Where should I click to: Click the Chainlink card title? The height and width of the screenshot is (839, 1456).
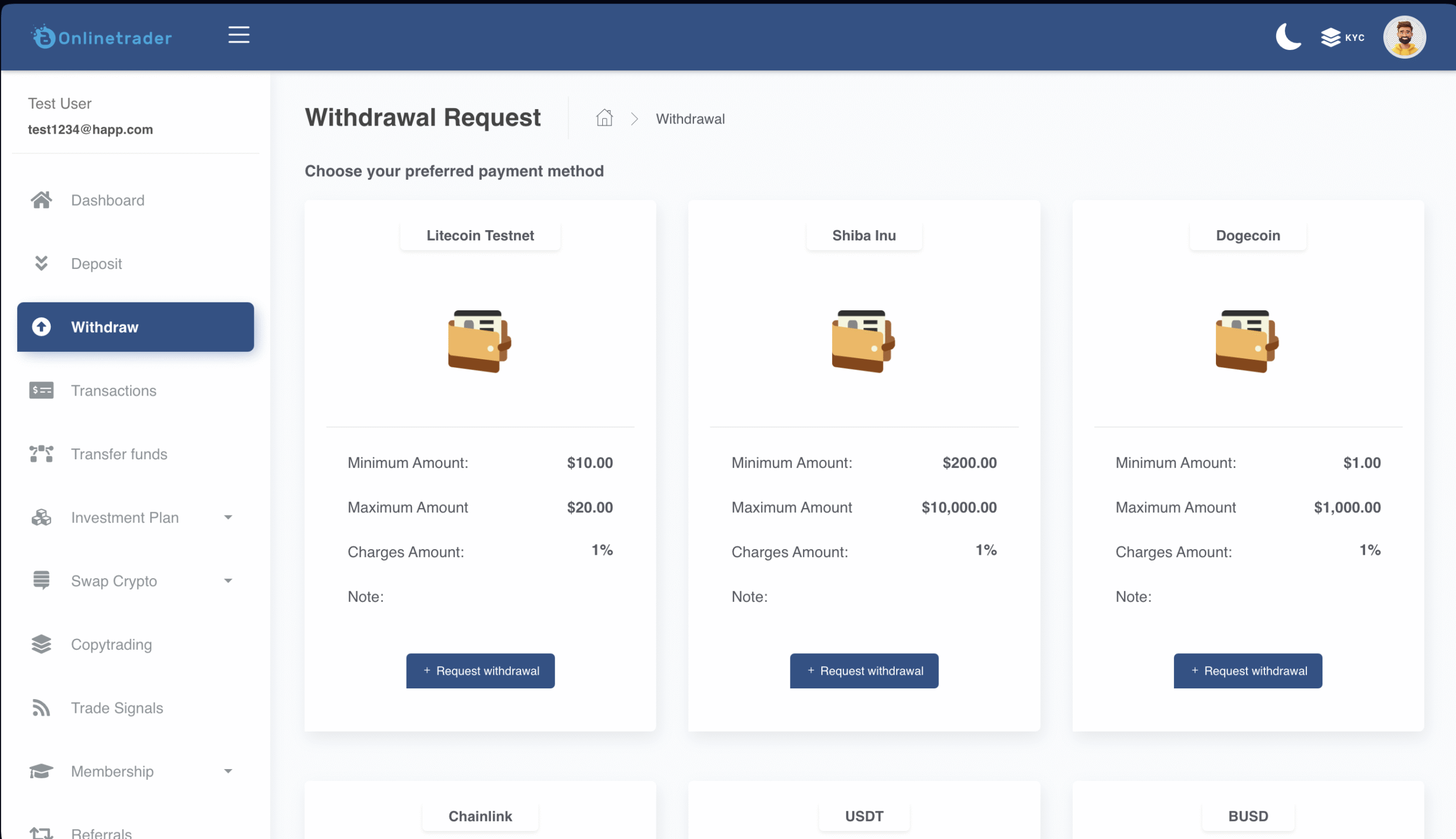pyautogui.click(x=479, y=816)
